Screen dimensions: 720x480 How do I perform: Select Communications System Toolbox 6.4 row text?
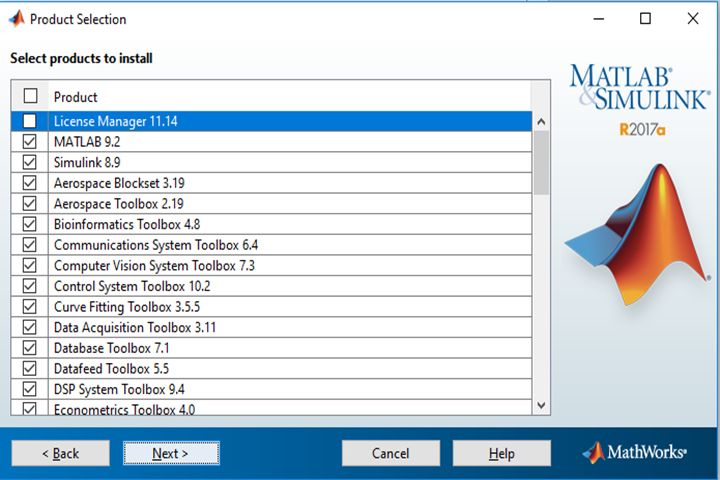pyautogui.click(x=156, y=245)
